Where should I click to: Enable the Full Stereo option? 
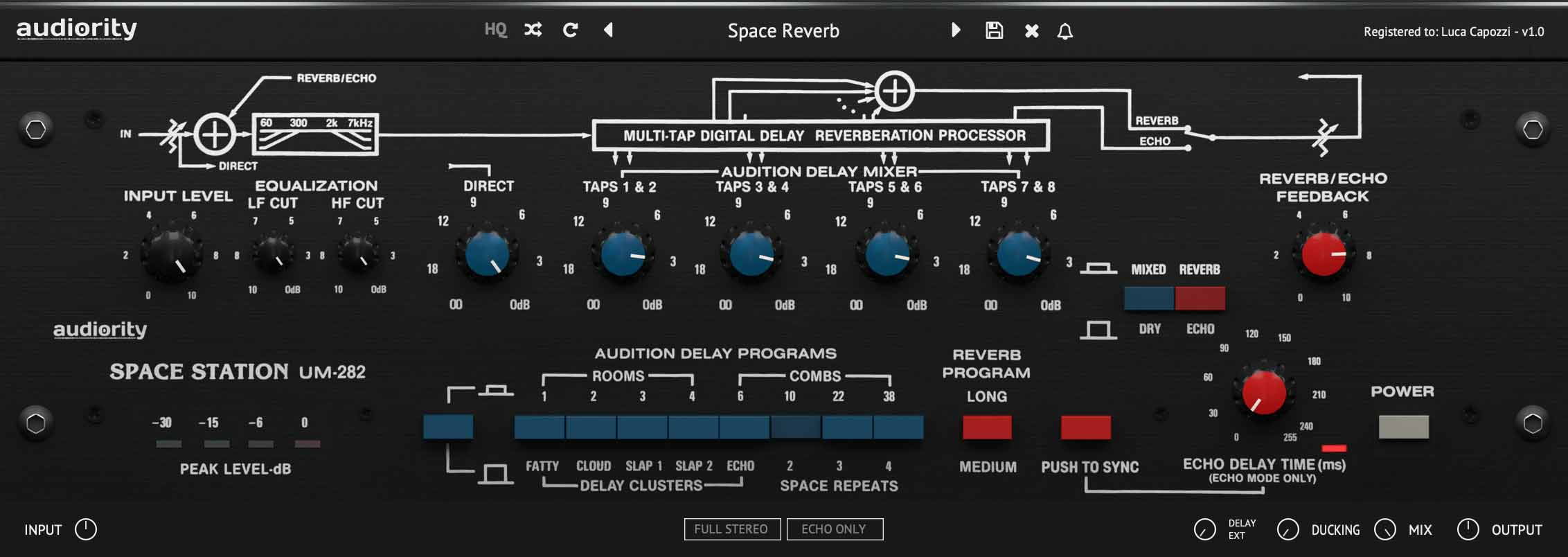point(732,529)
